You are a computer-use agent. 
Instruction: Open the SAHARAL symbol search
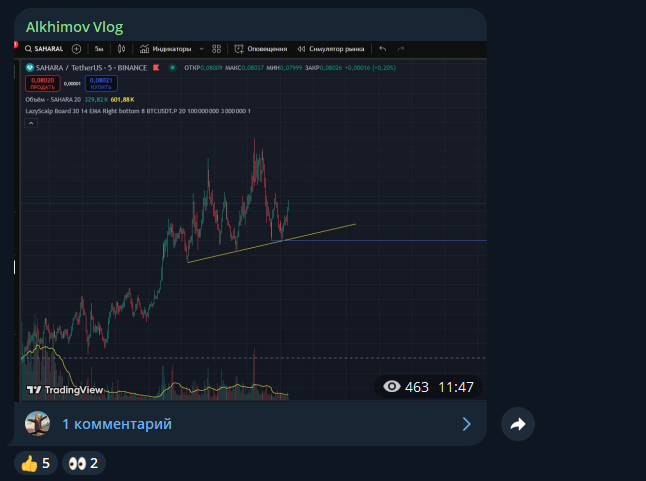point(44,49)
